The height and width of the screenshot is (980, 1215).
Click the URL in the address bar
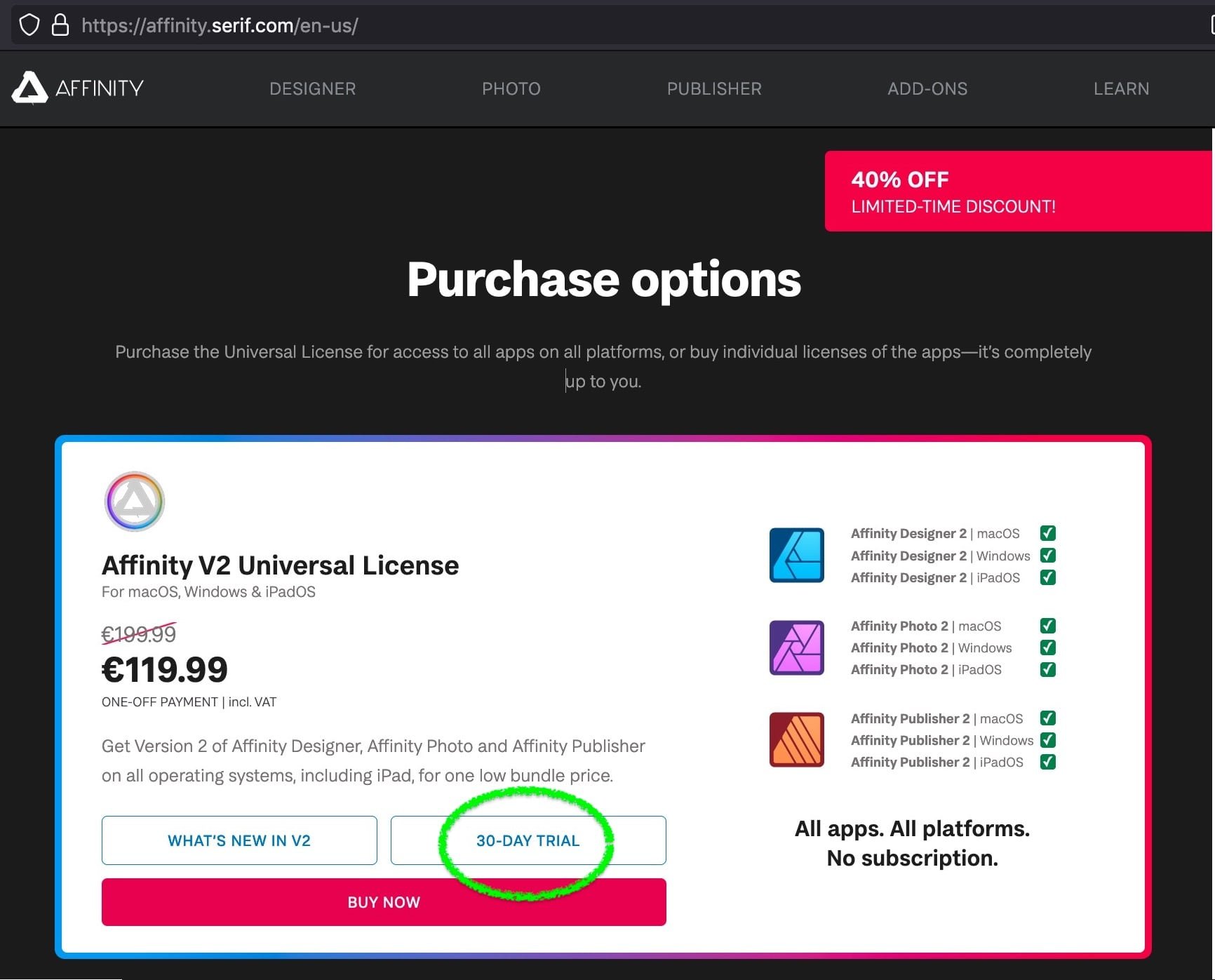pos(220,26)
